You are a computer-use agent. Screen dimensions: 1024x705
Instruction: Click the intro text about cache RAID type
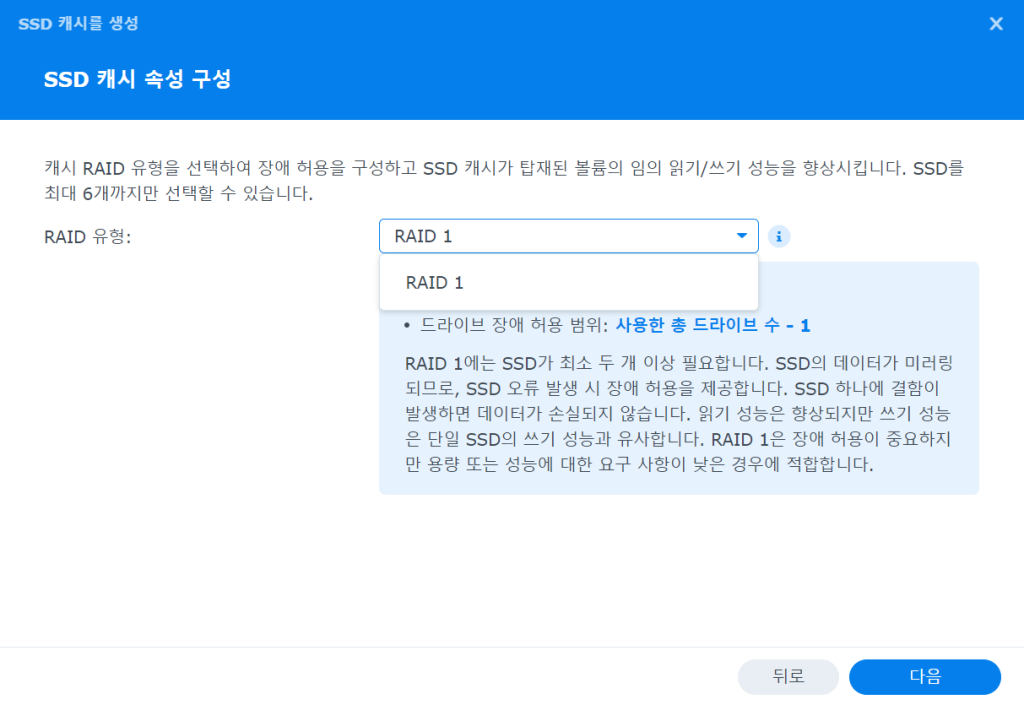[400, 168]
